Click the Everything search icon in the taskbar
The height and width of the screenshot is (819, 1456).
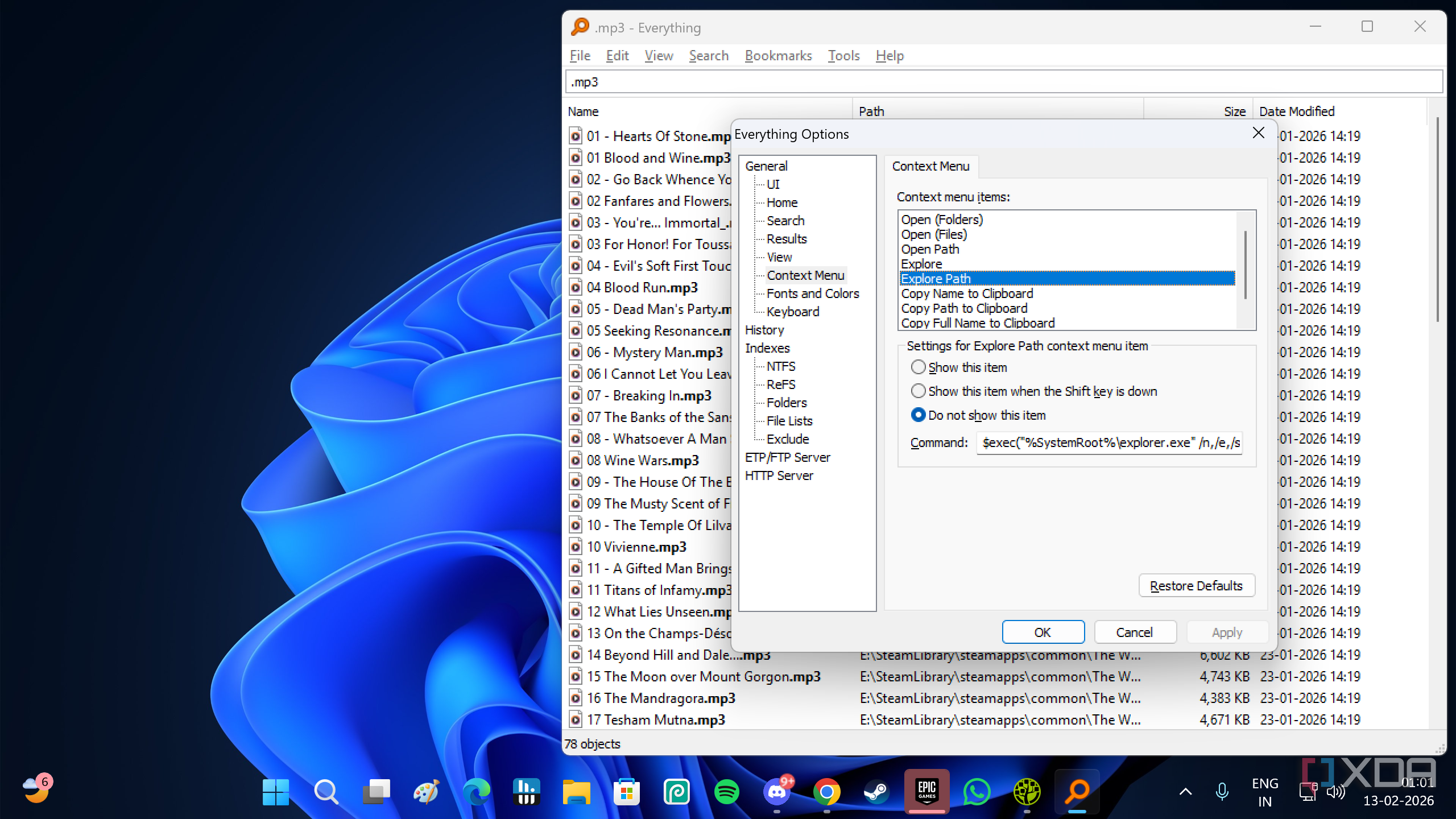pos(1077,792)
